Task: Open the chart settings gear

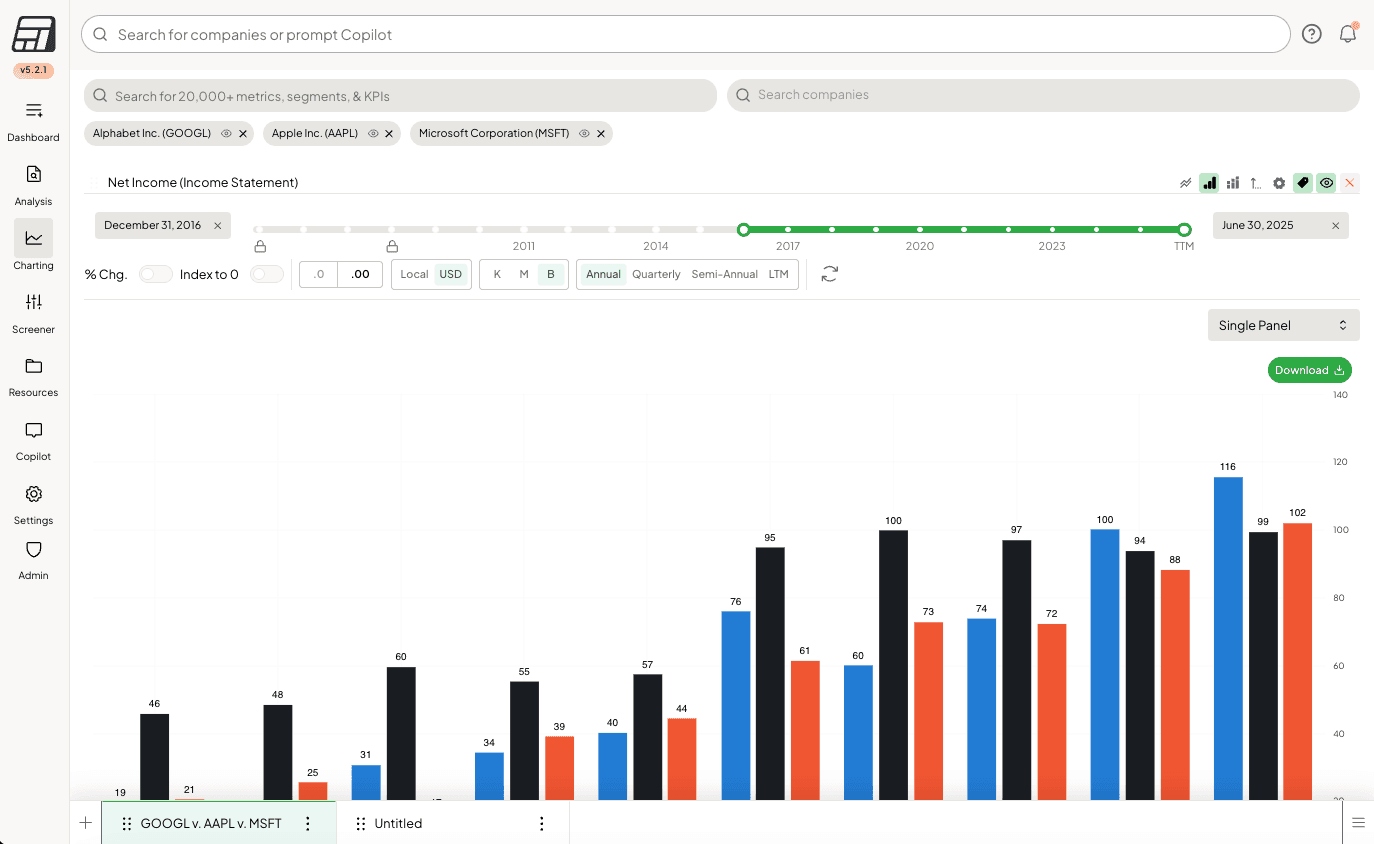Action: [x=1279, y=183]
